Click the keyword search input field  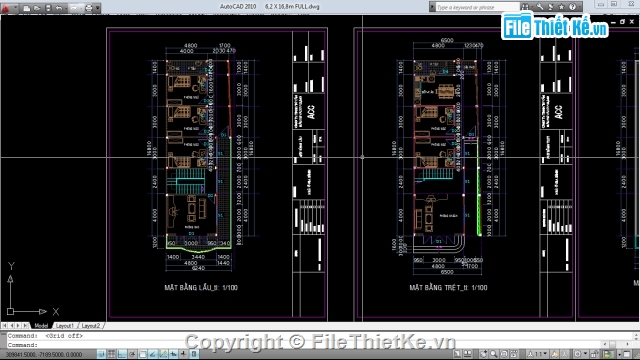[x=477, y=7]
